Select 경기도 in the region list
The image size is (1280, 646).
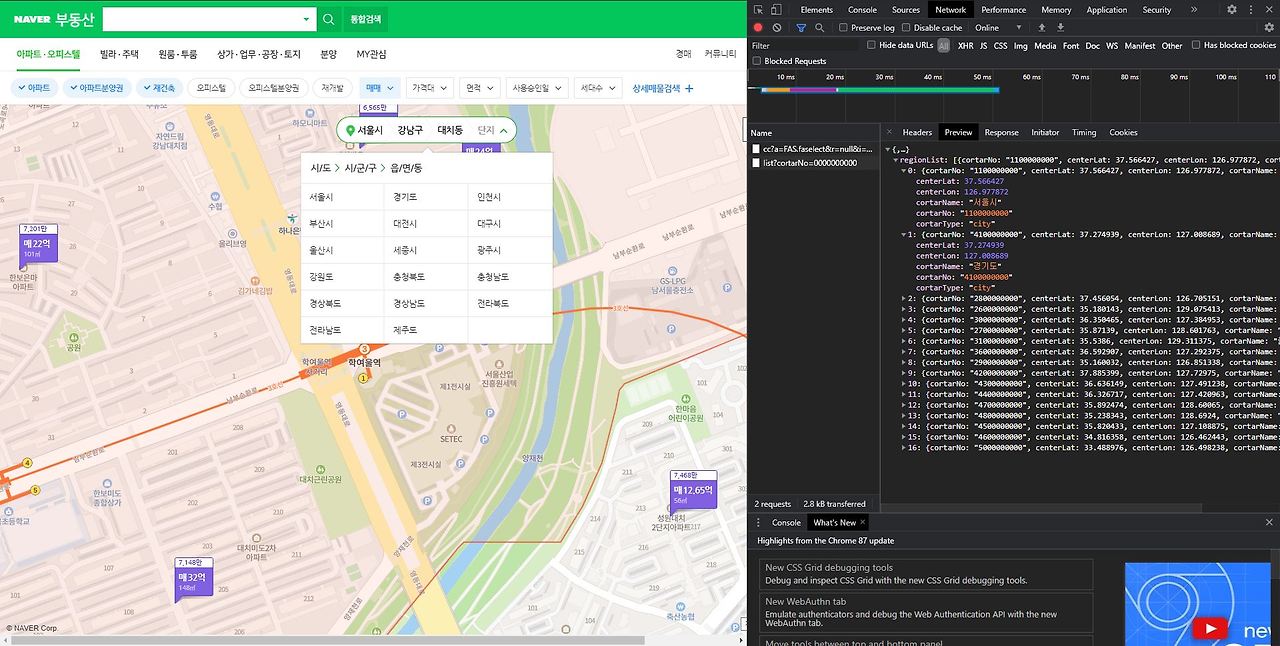tap(406, 197)
